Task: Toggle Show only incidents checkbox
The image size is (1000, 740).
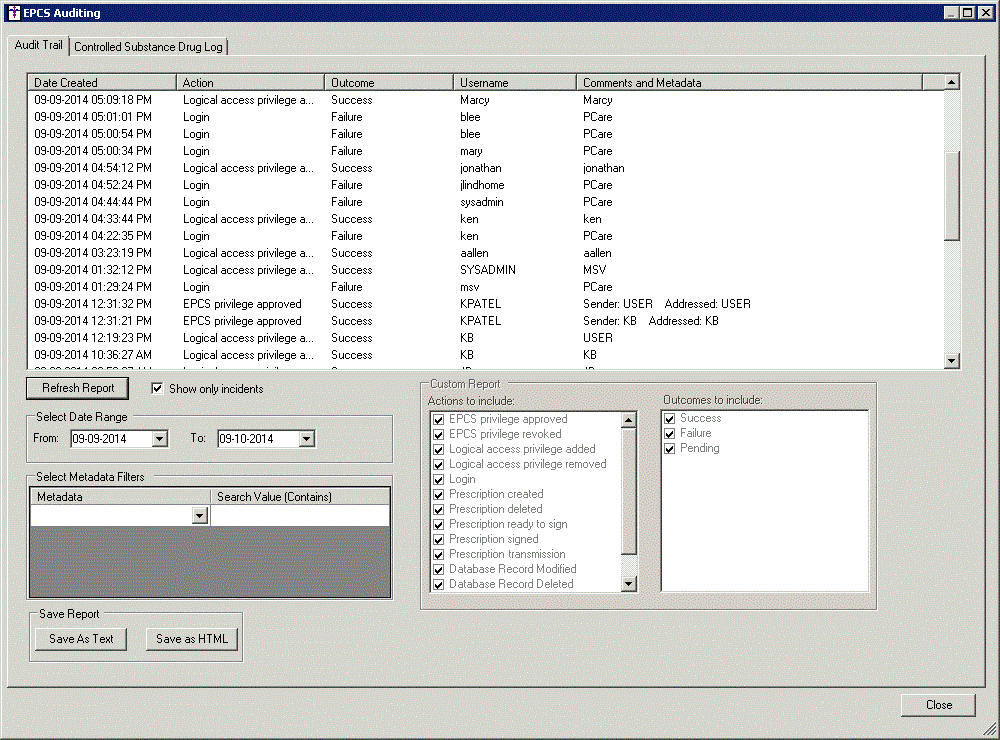Action: pos(157,389)
